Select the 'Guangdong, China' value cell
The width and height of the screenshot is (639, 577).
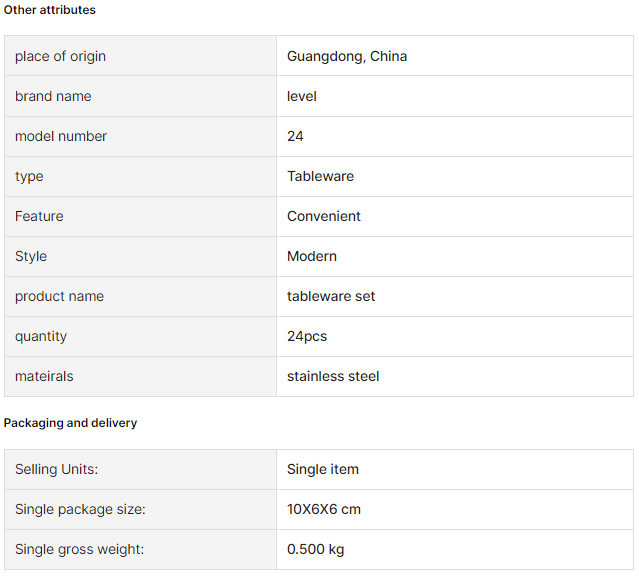pyautogui.click(x=455, y=56)
